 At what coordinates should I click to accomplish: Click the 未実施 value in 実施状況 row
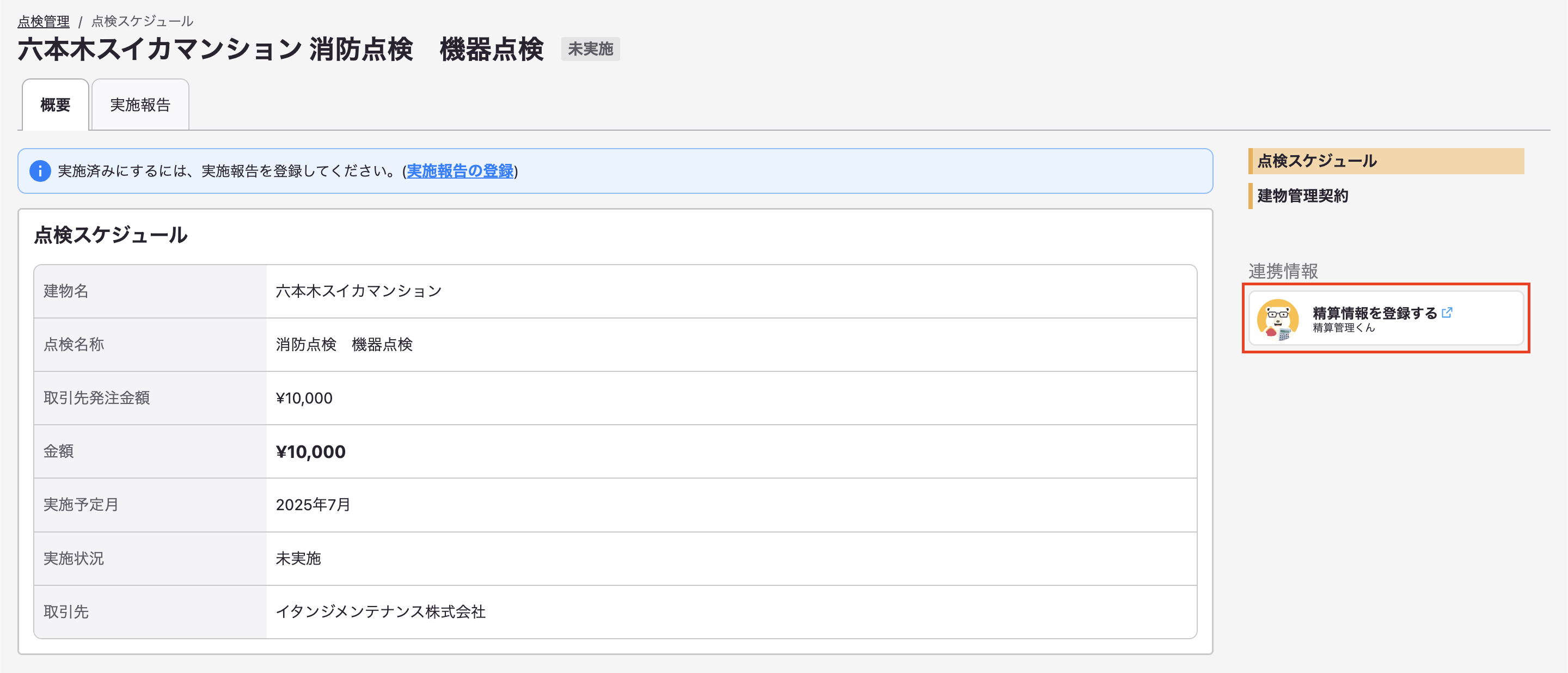click(298, 558)
